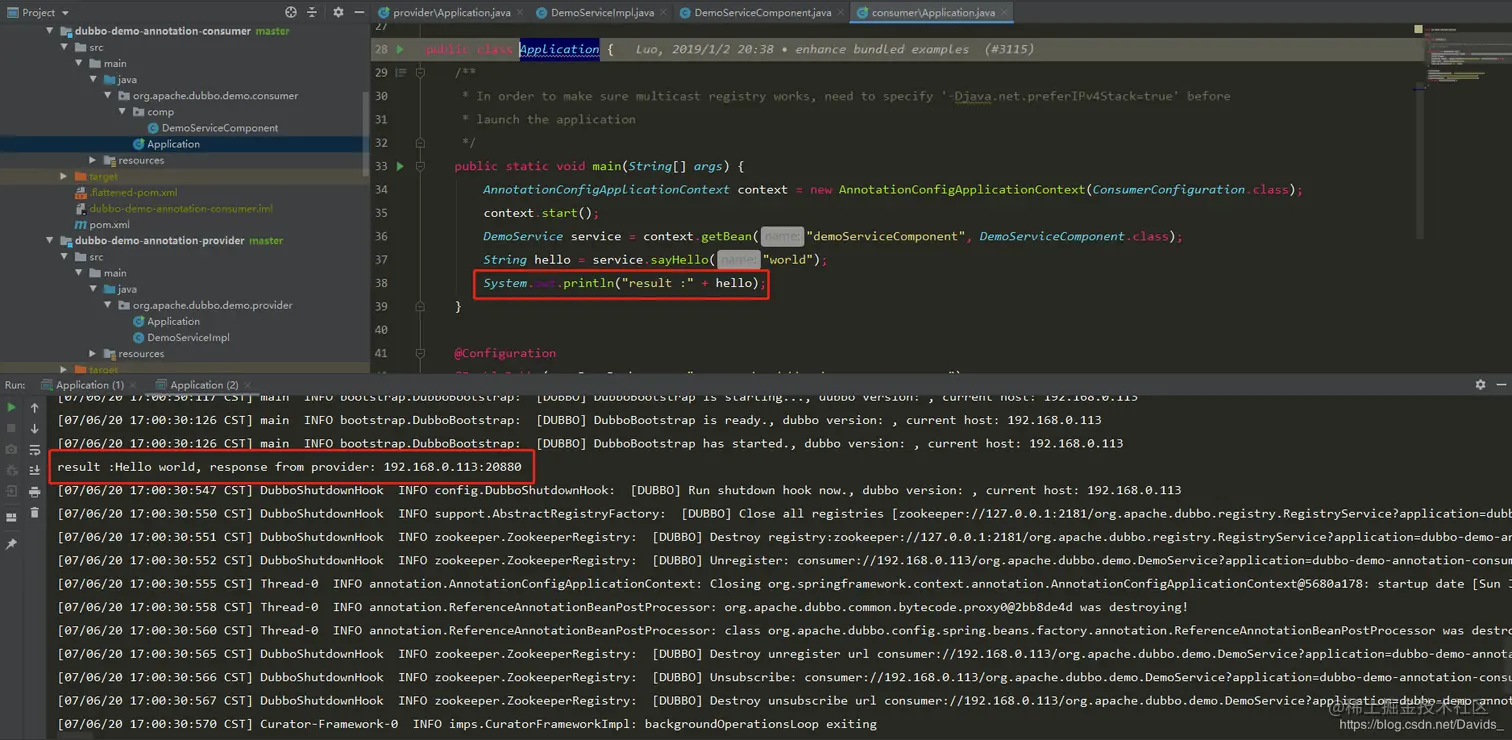Click AnnotationConfigApplicationContext type on line 34
The width and height of the screenshot is (1512, 740).
pyautogui.click(x=606, y=189)
